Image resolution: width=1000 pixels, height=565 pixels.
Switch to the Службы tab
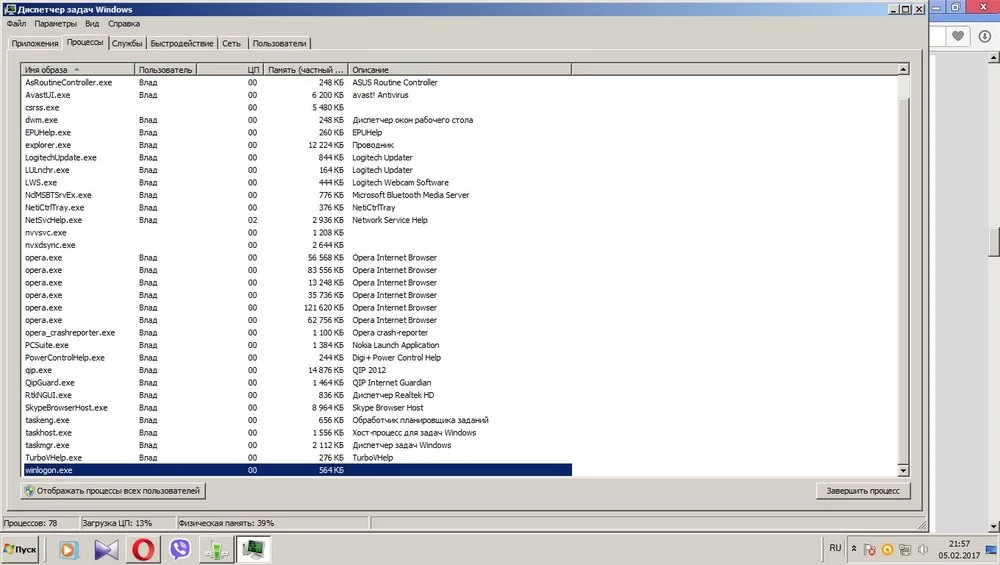click(x=128, y=43)
